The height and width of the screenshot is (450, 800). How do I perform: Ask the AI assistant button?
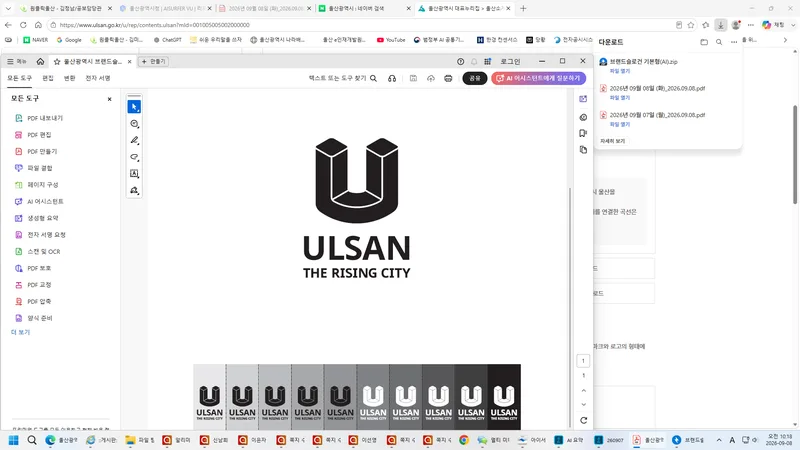point(538,78)
